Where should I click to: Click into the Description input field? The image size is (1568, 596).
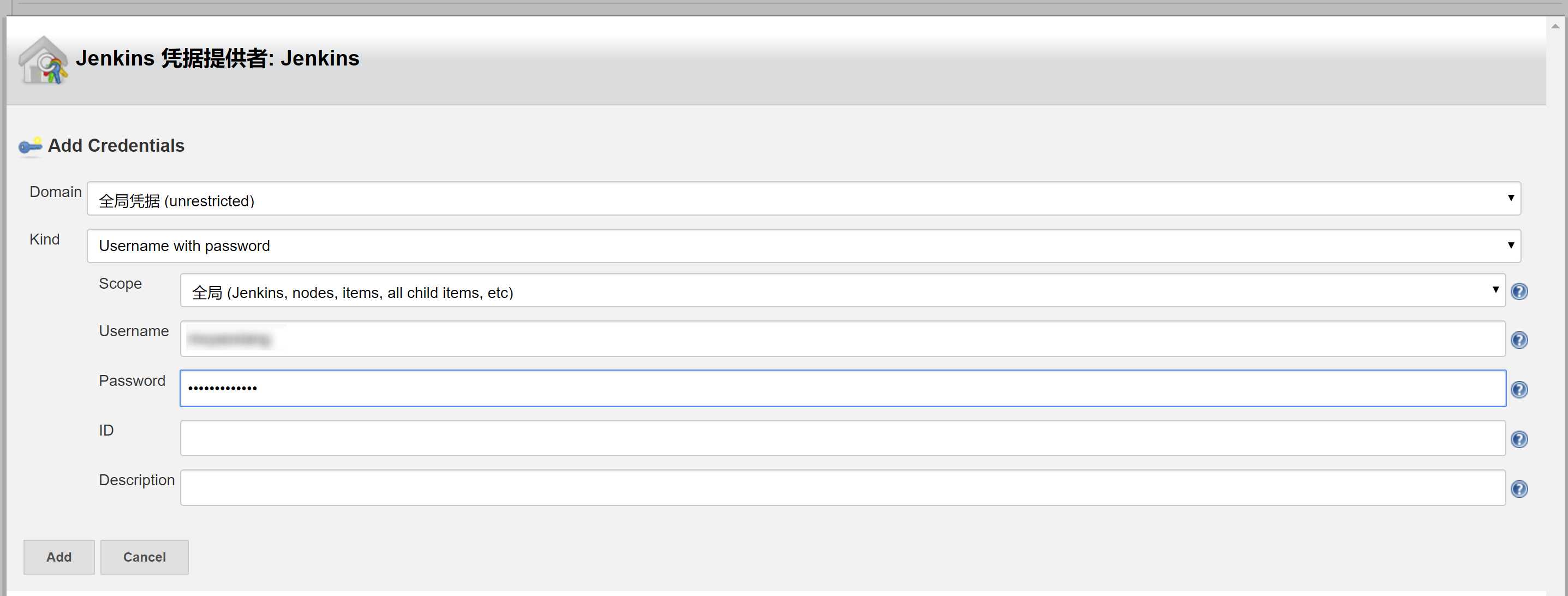click(843, 487)
